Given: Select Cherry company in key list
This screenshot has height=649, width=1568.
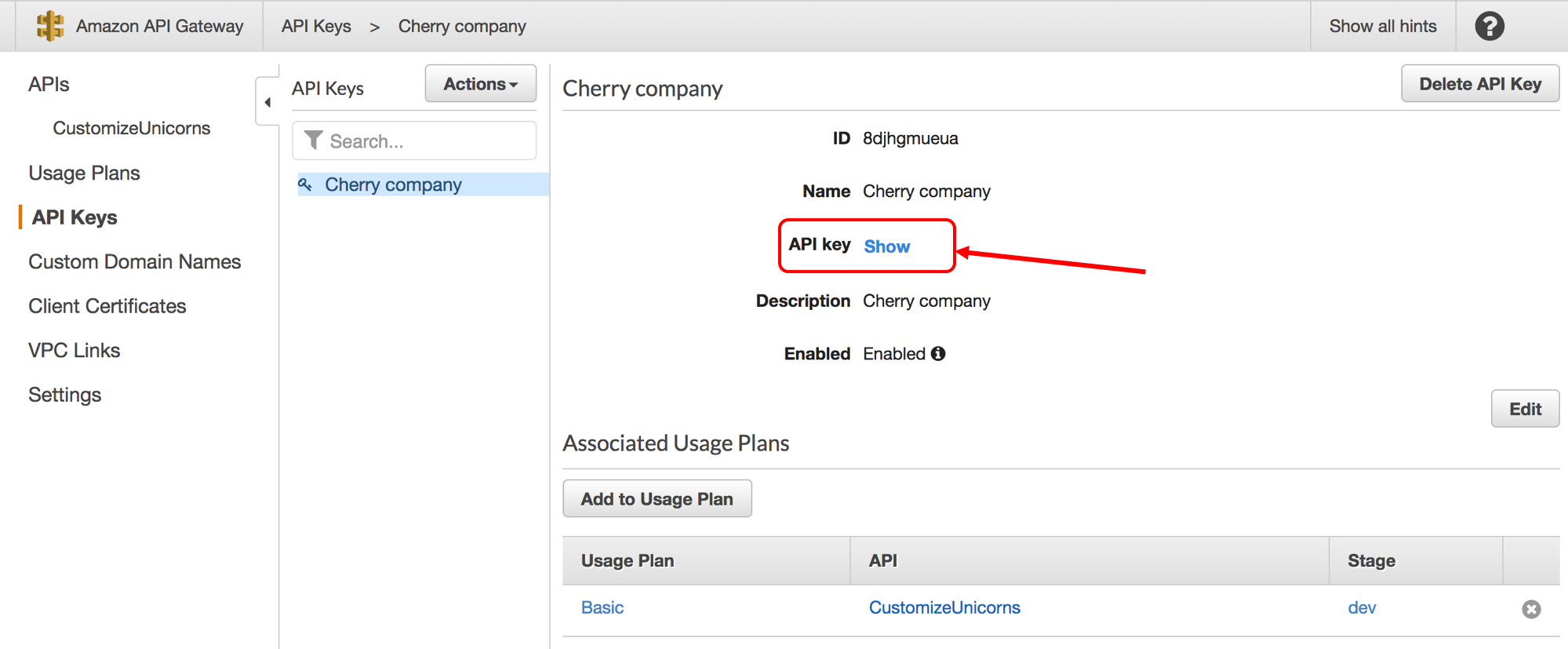Looking at the screenshot, I should (423, 184).
